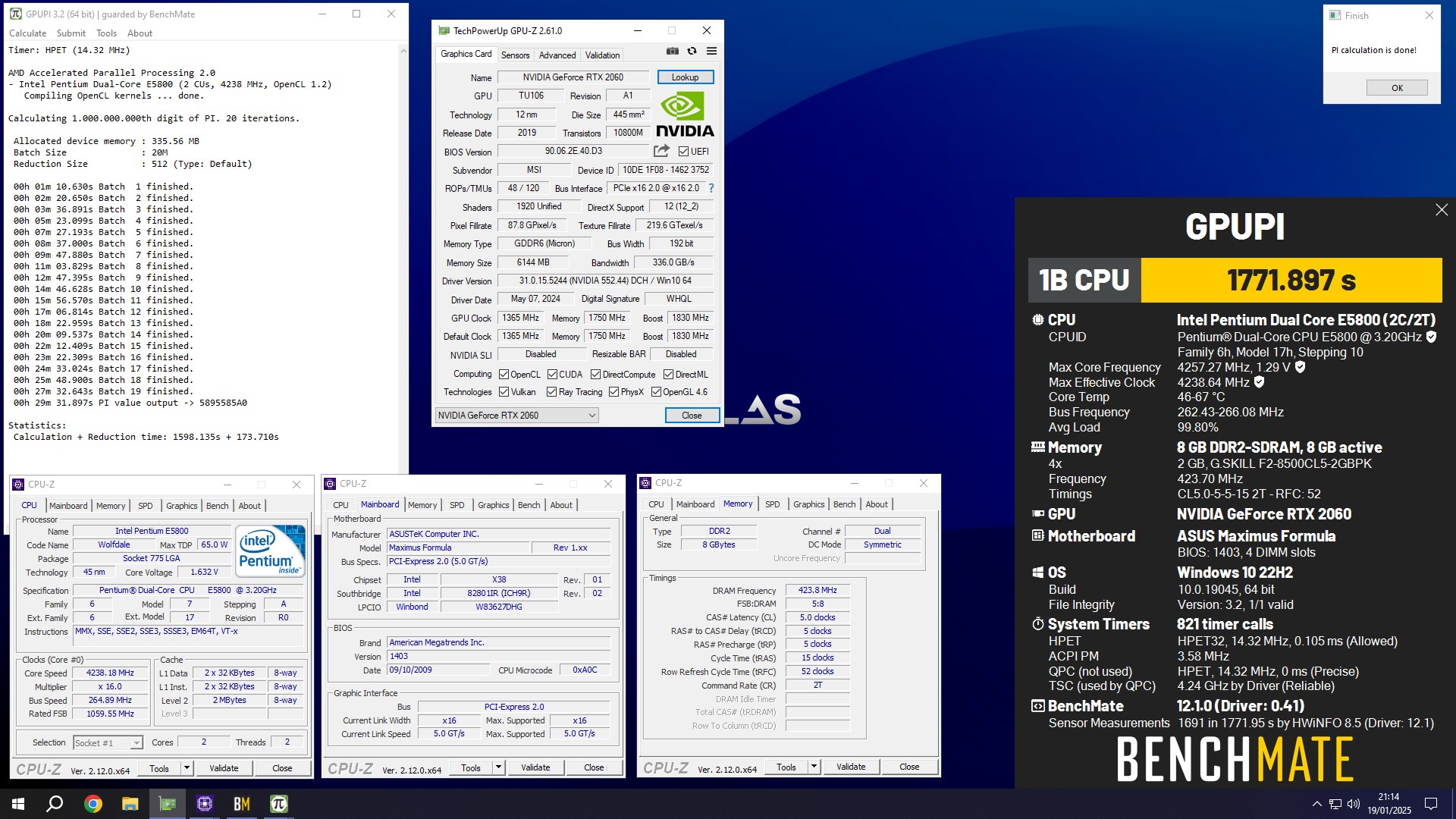Viewport: 1456px width, 819px height.
Task: Toggle the DirectCompute checkbox
Action: [x=595, y=374]
